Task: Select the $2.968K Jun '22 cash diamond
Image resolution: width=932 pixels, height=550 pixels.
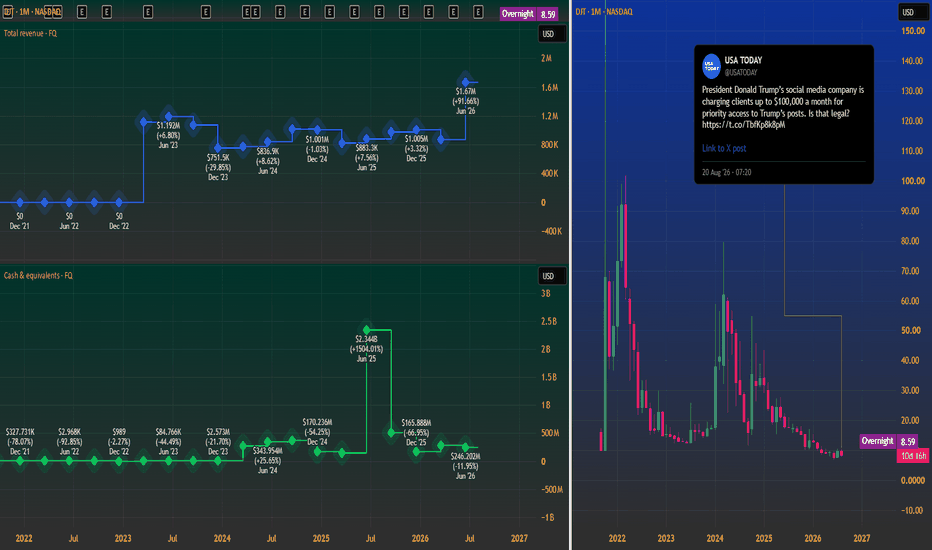Action: (69, 461)
